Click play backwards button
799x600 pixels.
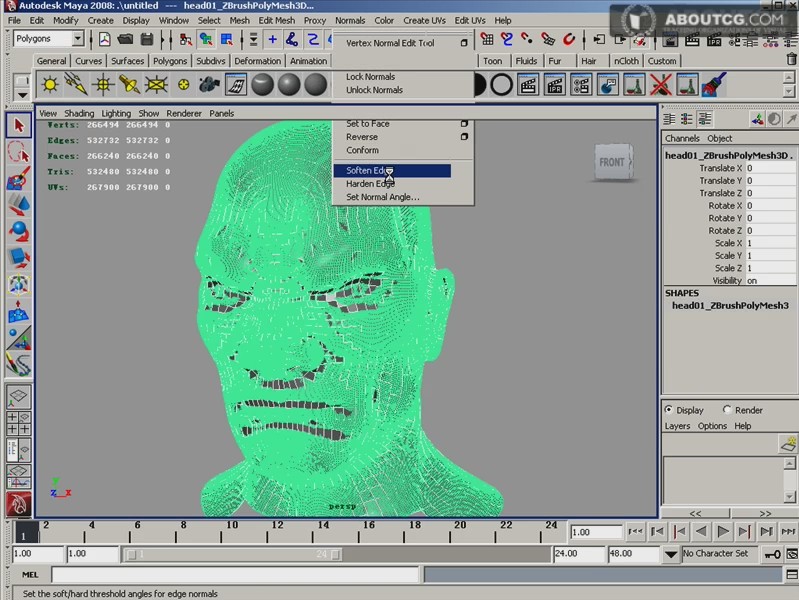point(701,532)
